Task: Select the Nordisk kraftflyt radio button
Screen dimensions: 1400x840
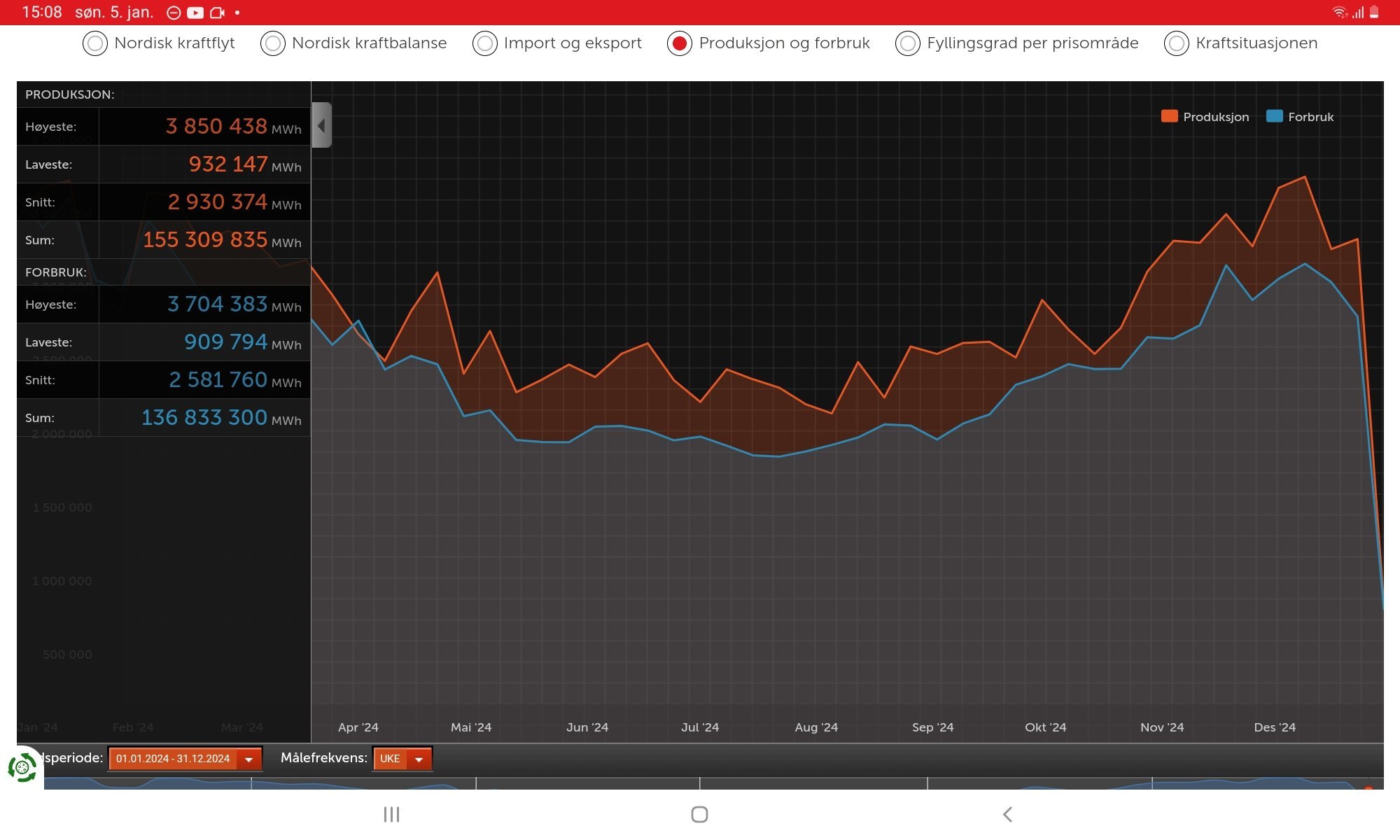Action: tap(95, 43)
